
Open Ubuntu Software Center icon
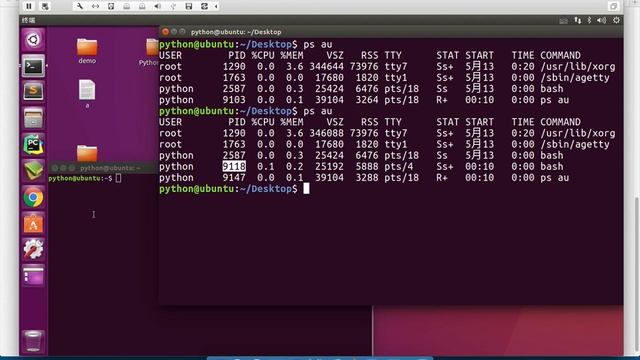[33, 223]
